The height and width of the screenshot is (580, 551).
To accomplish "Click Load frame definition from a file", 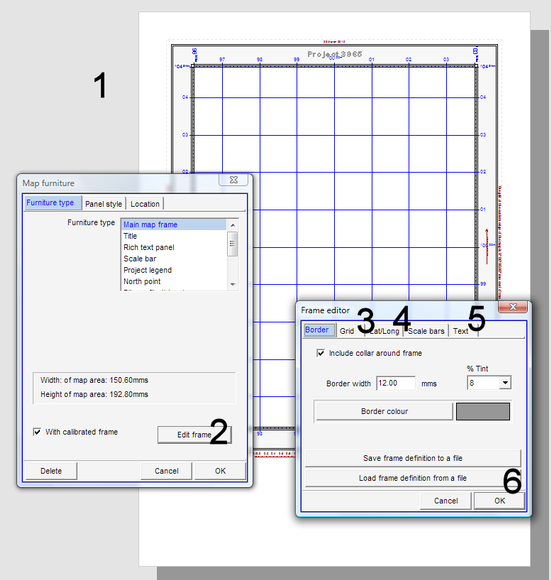I will [x=413, y=478].
